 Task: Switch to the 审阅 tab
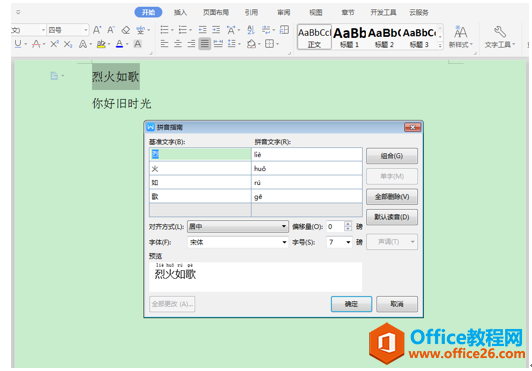(284, 13)
